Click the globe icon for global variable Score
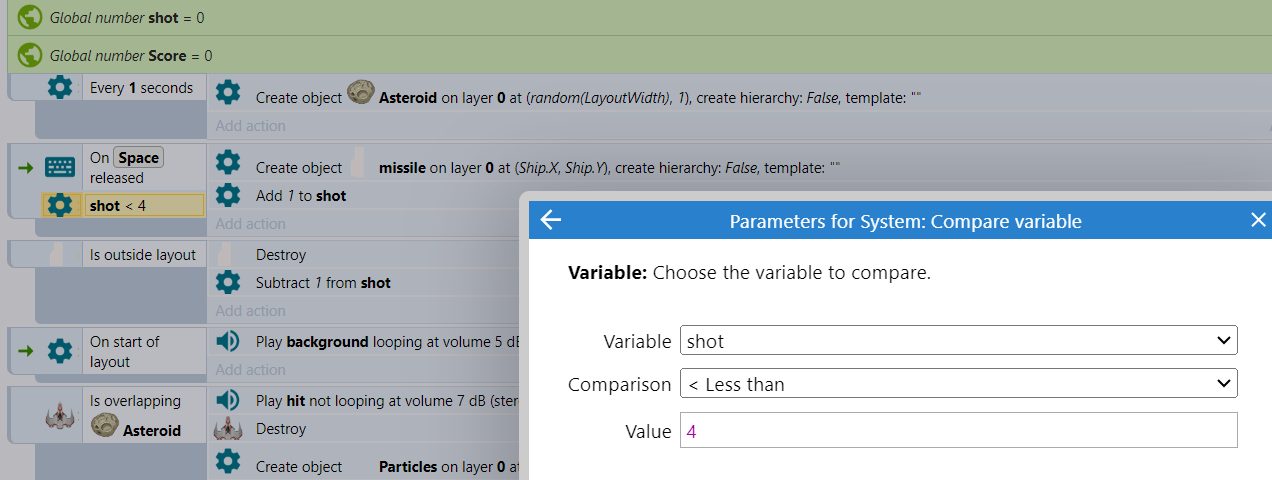Screen dimensions: 1272x480 [30, 55]
